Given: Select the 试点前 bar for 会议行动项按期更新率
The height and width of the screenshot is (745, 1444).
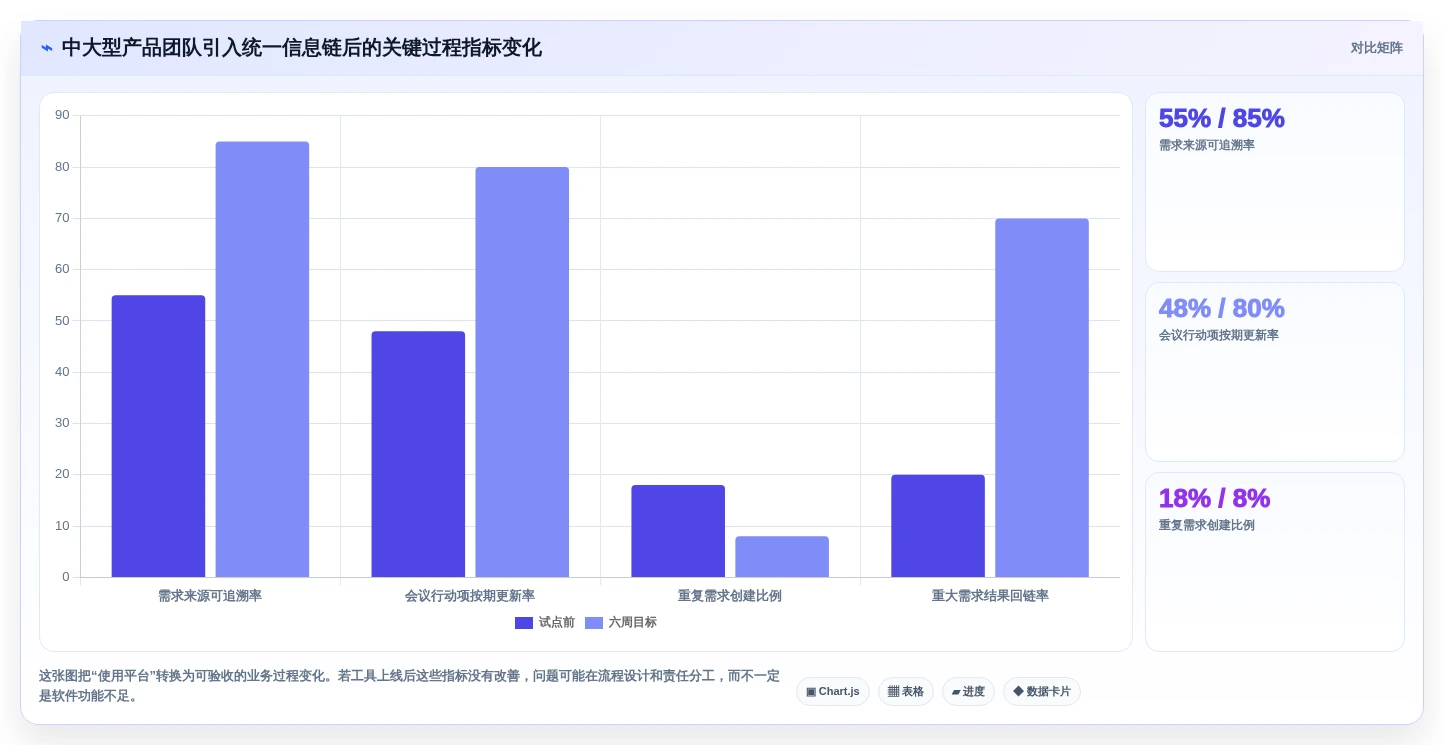Looking at the screenshot, I should coord(418,454).
